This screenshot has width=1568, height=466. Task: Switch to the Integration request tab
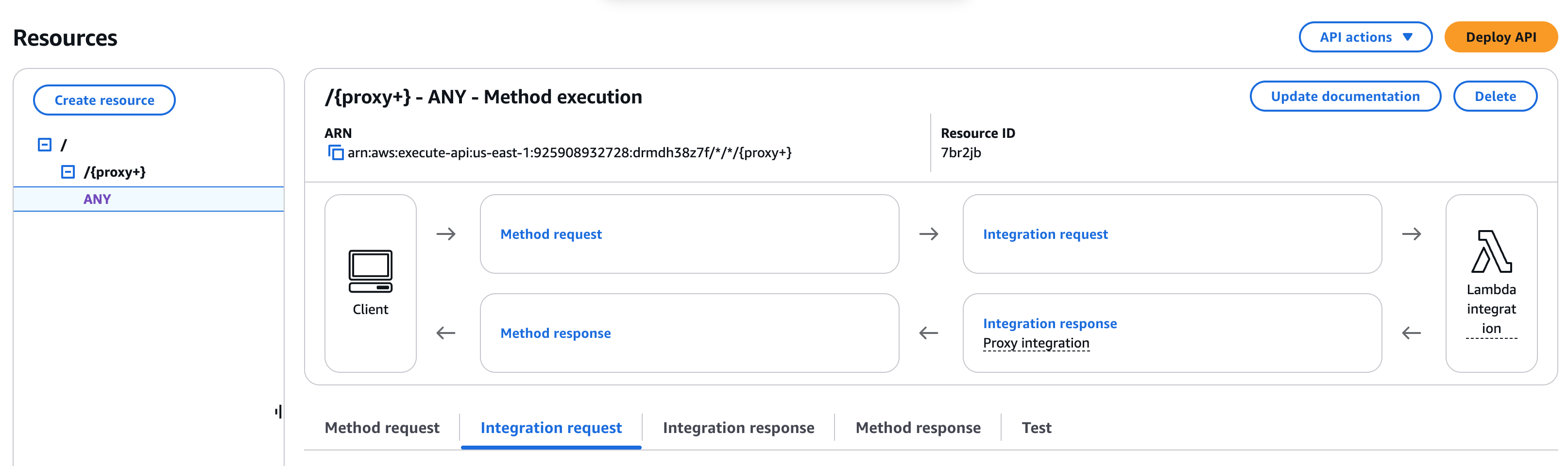(551, 428)
